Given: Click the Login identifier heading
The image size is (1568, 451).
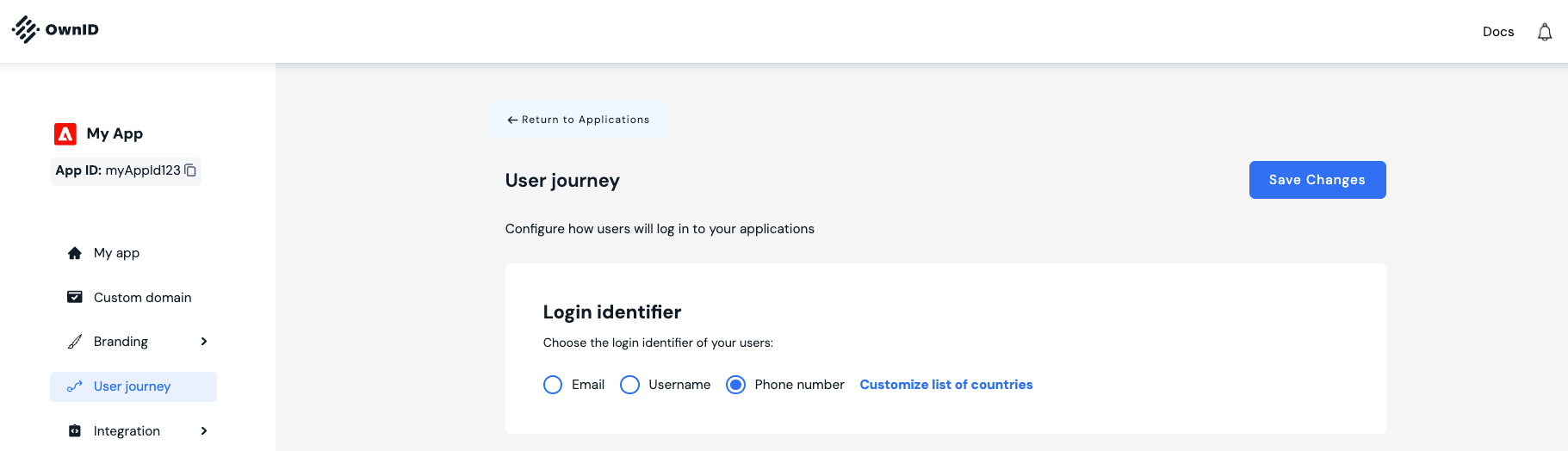Looking at the screenshot, I should 612,312.
